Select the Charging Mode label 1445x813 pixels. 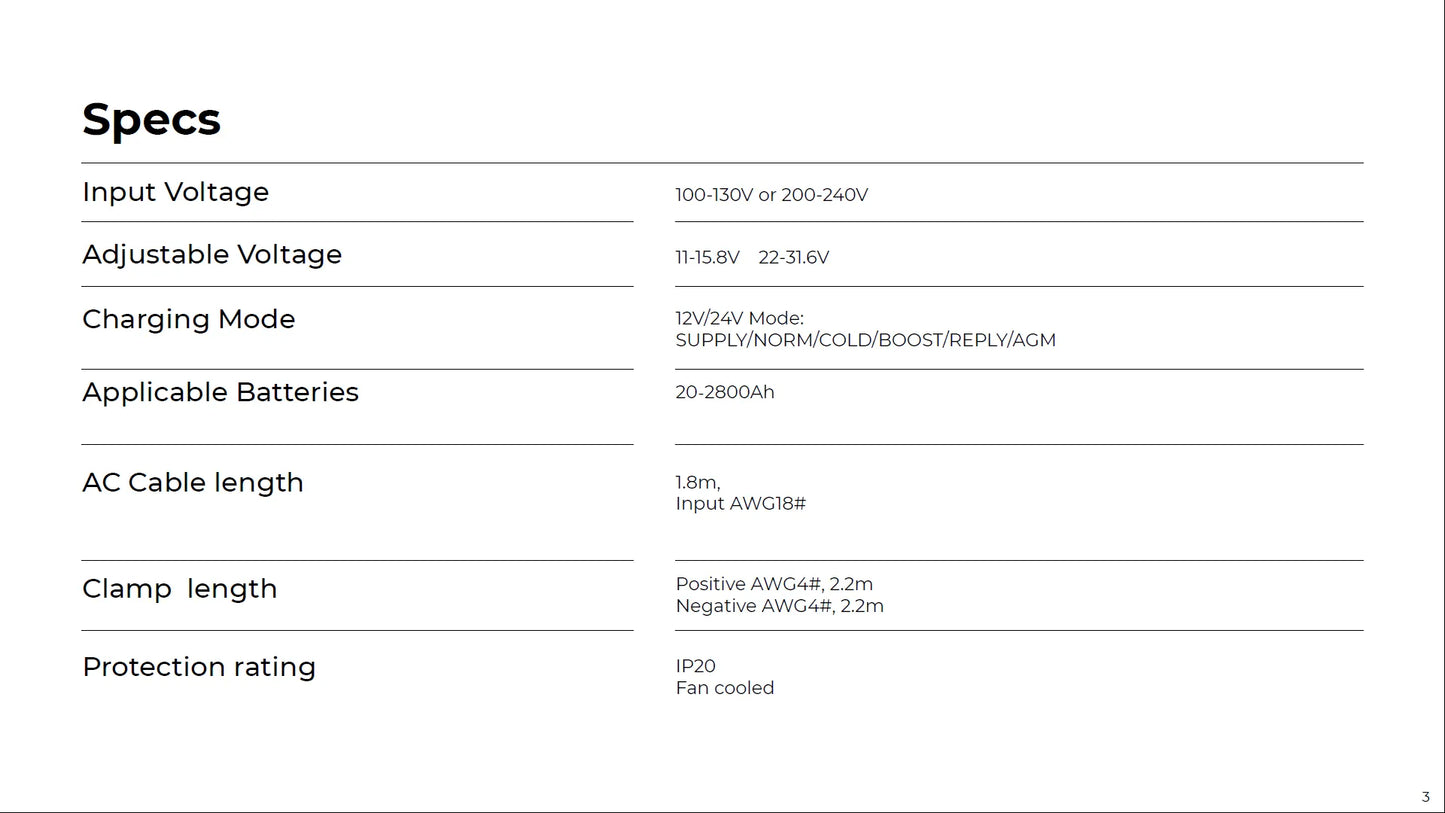(x=188, y=319)
